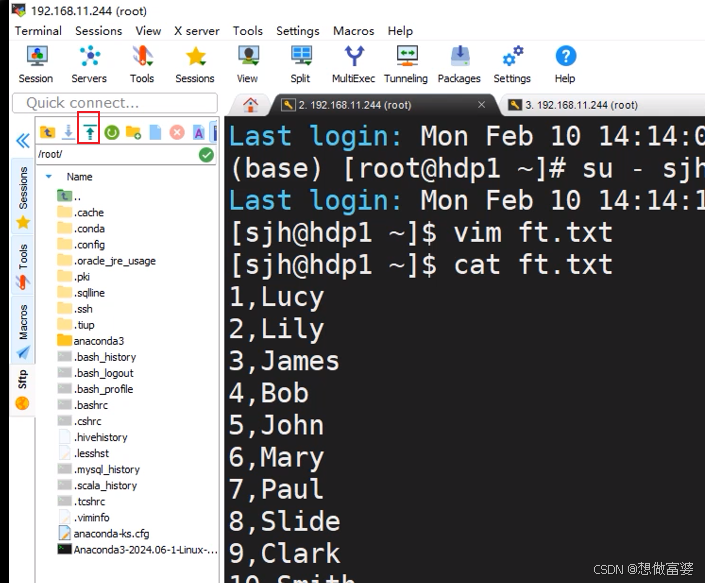Open the Tools menu

pos(248,31)
